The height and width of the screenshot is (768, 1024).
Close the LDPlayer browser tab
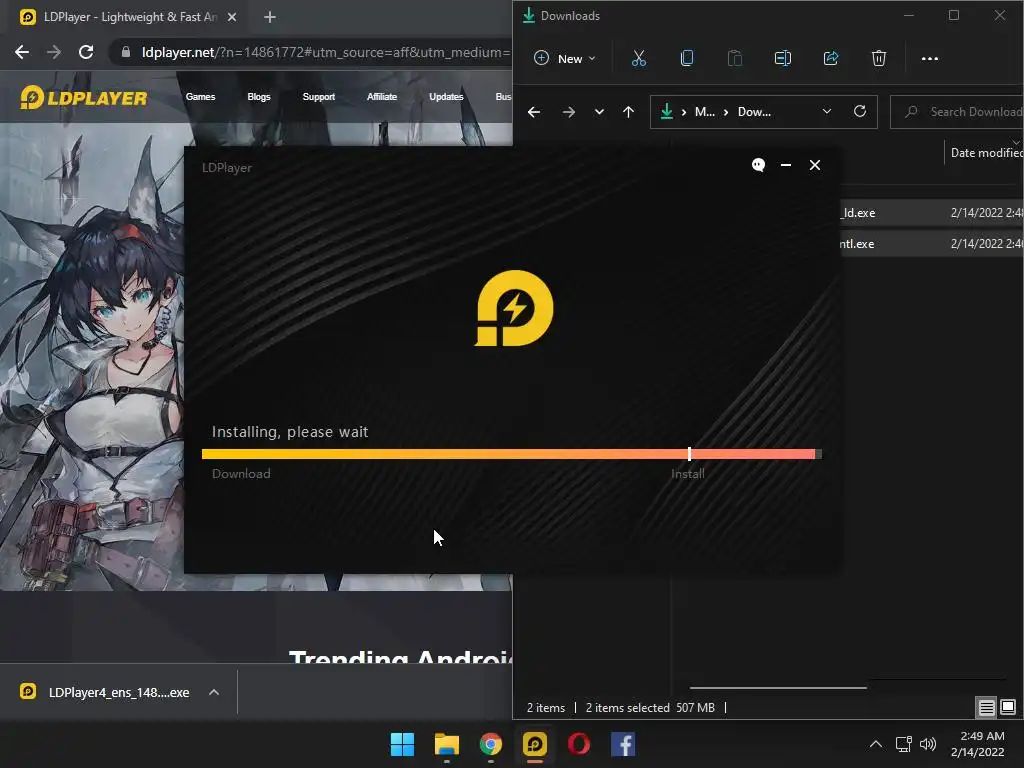pos(232,17)
